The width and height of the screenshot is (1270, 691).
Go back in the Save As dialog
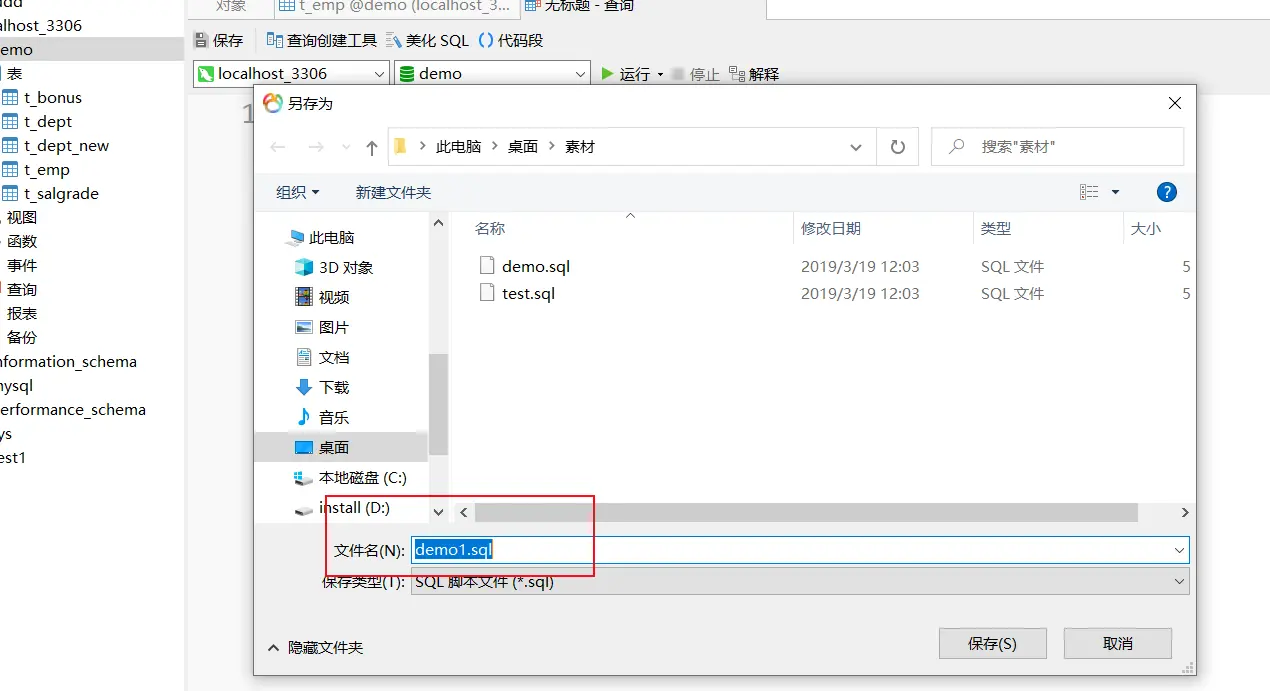tap(278, 147)
